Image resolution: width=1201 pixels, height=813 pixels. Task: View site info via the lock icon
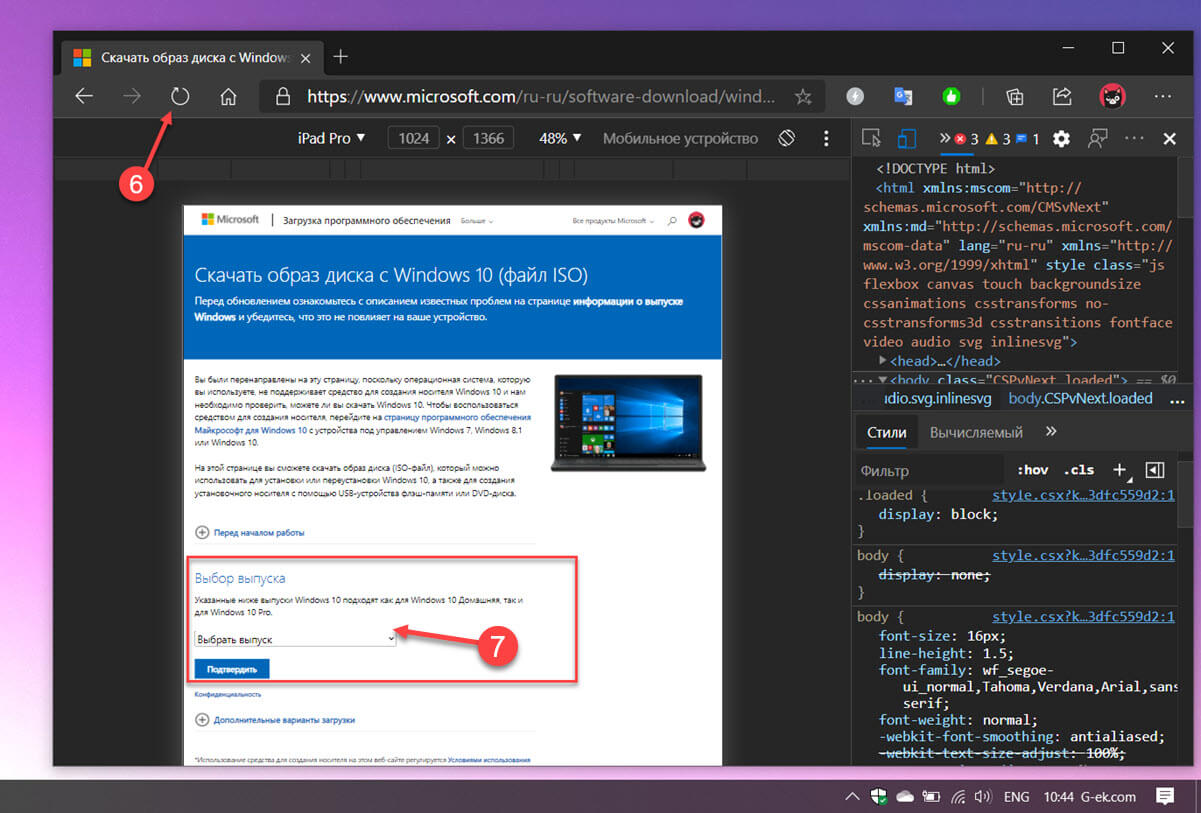pyautogui.click(x=283, y=97)
